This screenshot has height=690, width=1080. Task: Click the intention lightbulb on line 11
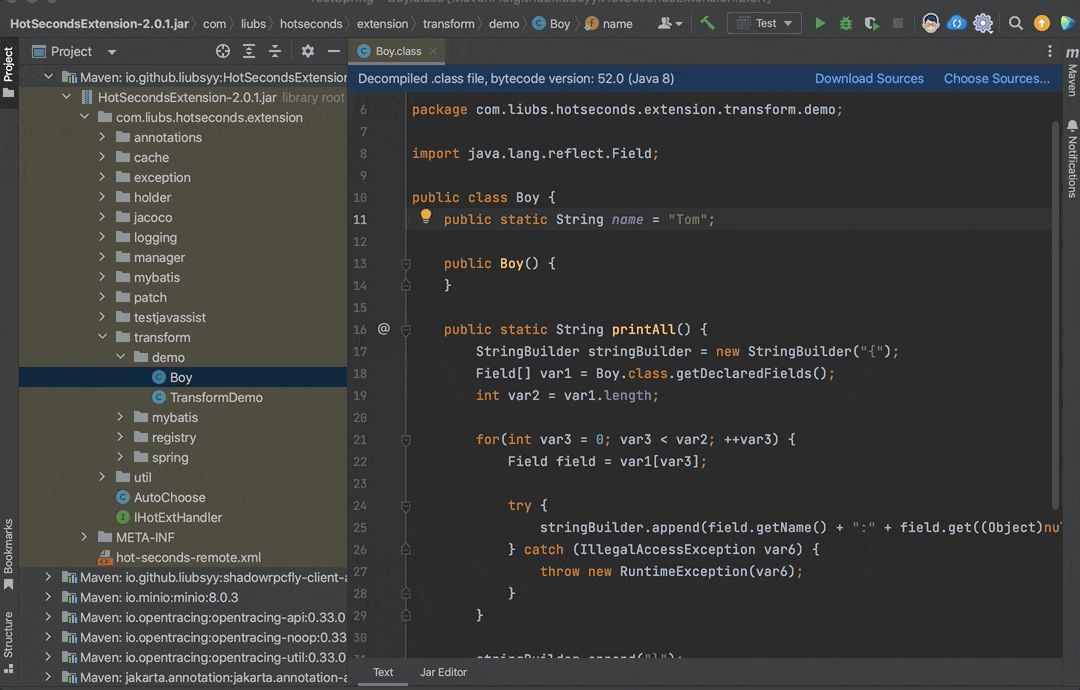point(426,219)
